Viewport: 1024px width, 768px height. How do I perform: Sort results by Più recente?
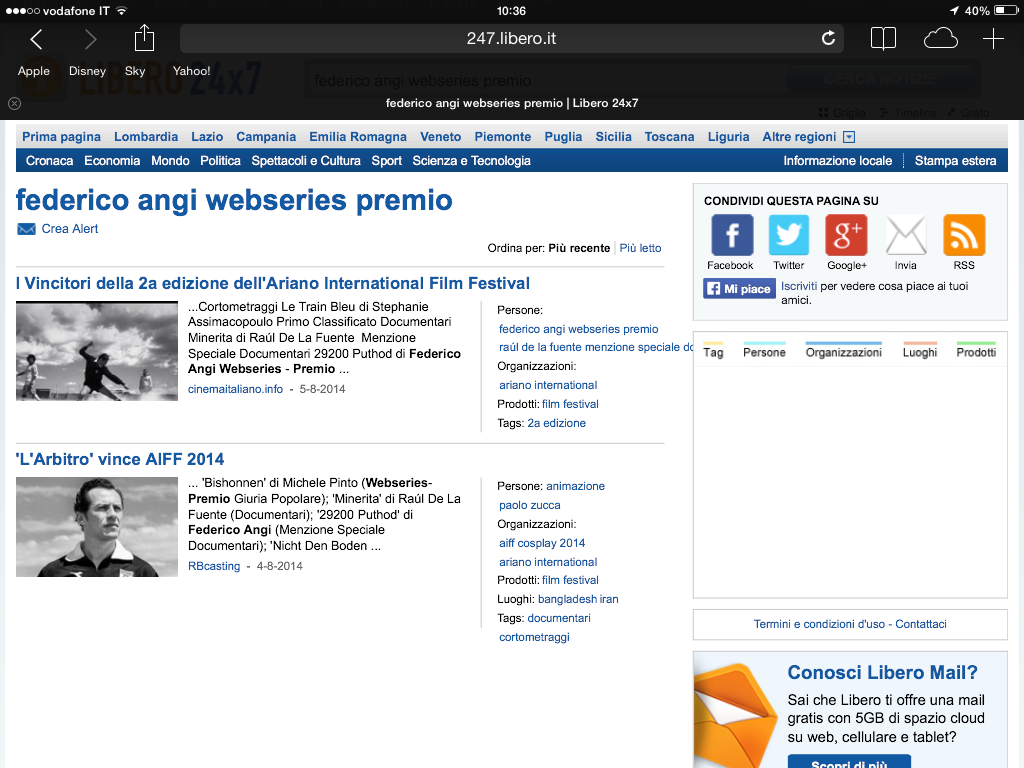pyautogui.click(x=579, y=248)
